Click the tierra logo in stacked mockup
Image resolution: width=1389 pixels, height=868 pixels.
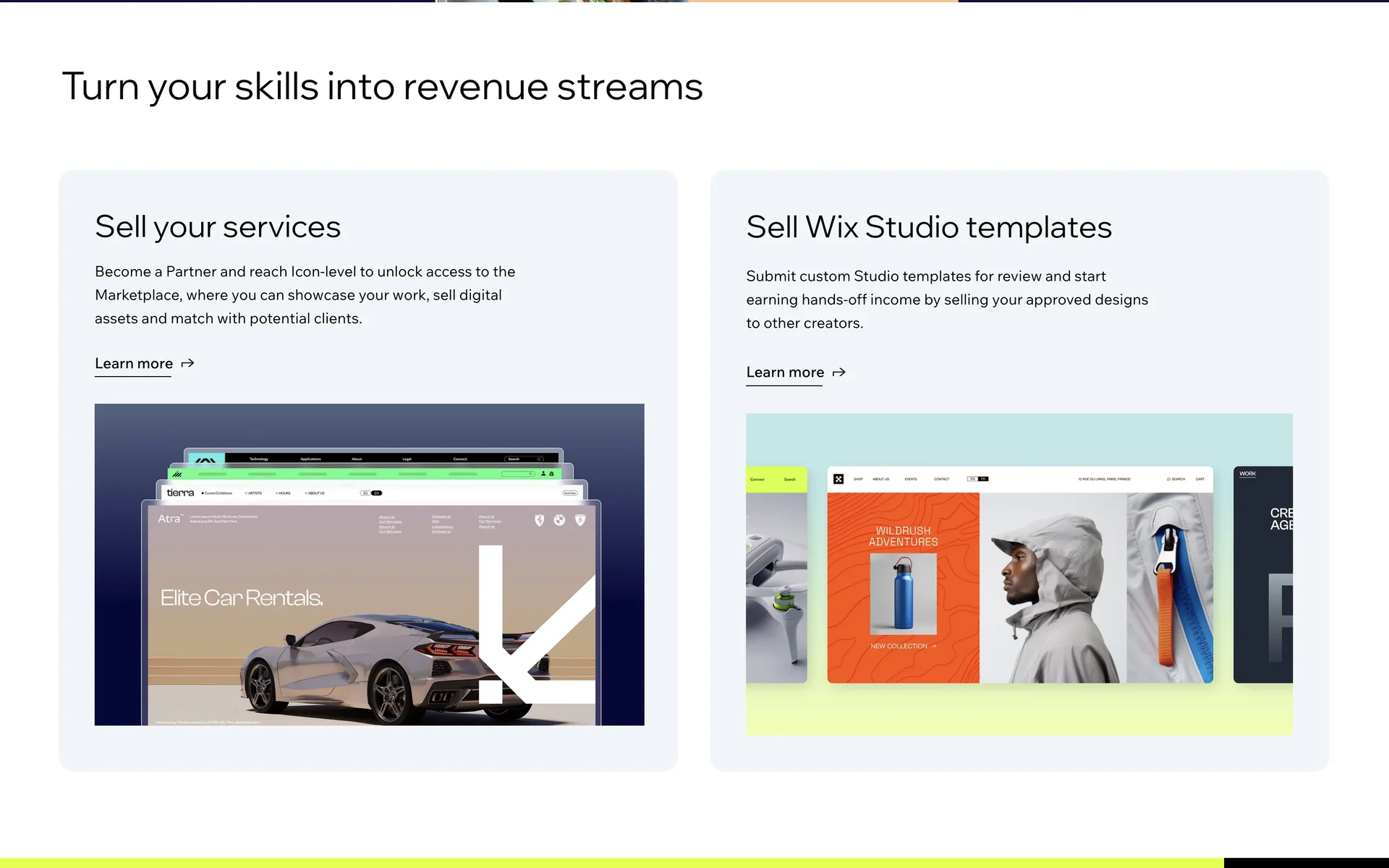click(x=180, y=493)
